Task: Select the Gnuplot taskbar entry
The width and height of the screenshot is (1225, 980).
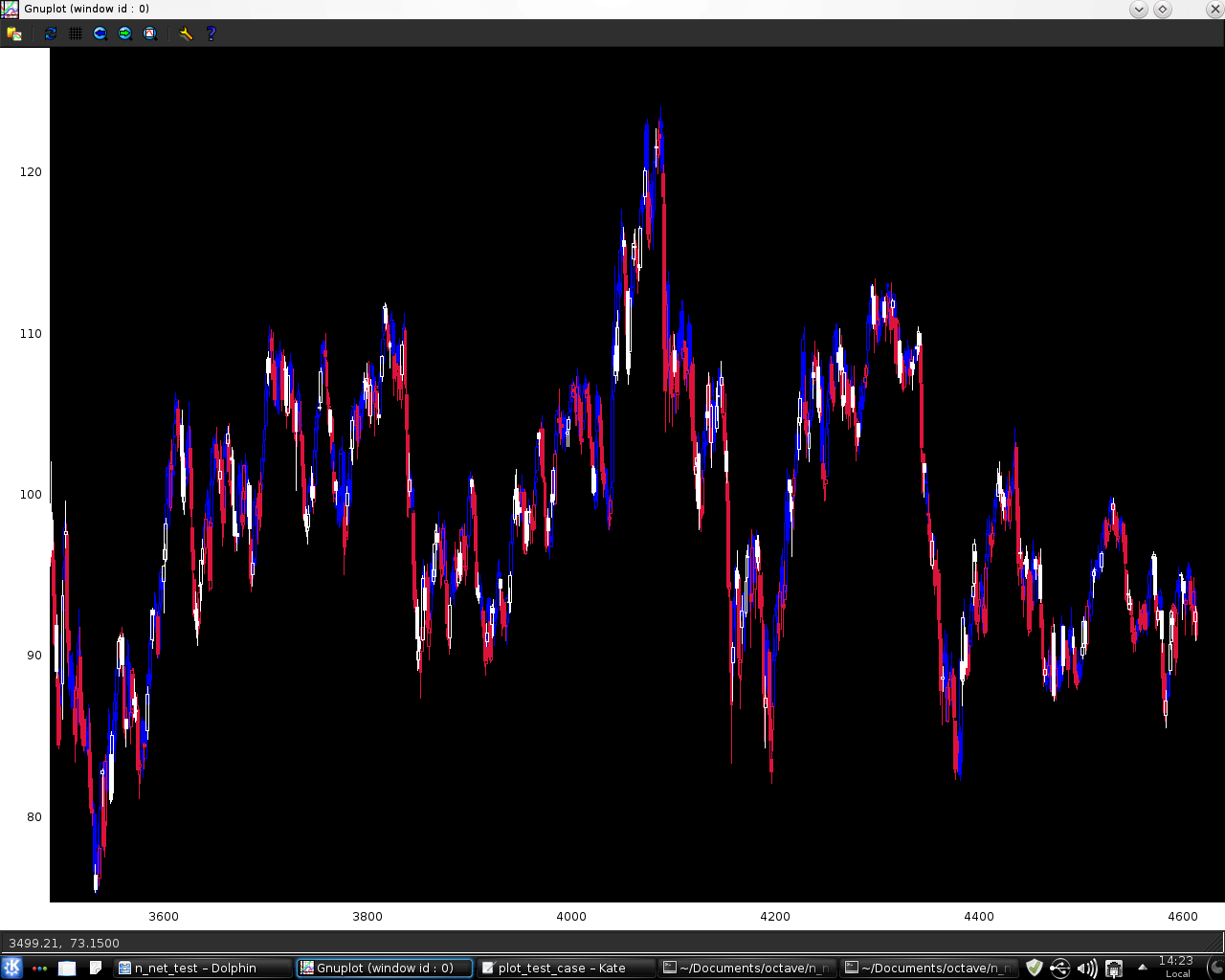Action: [x=385, y=969]
